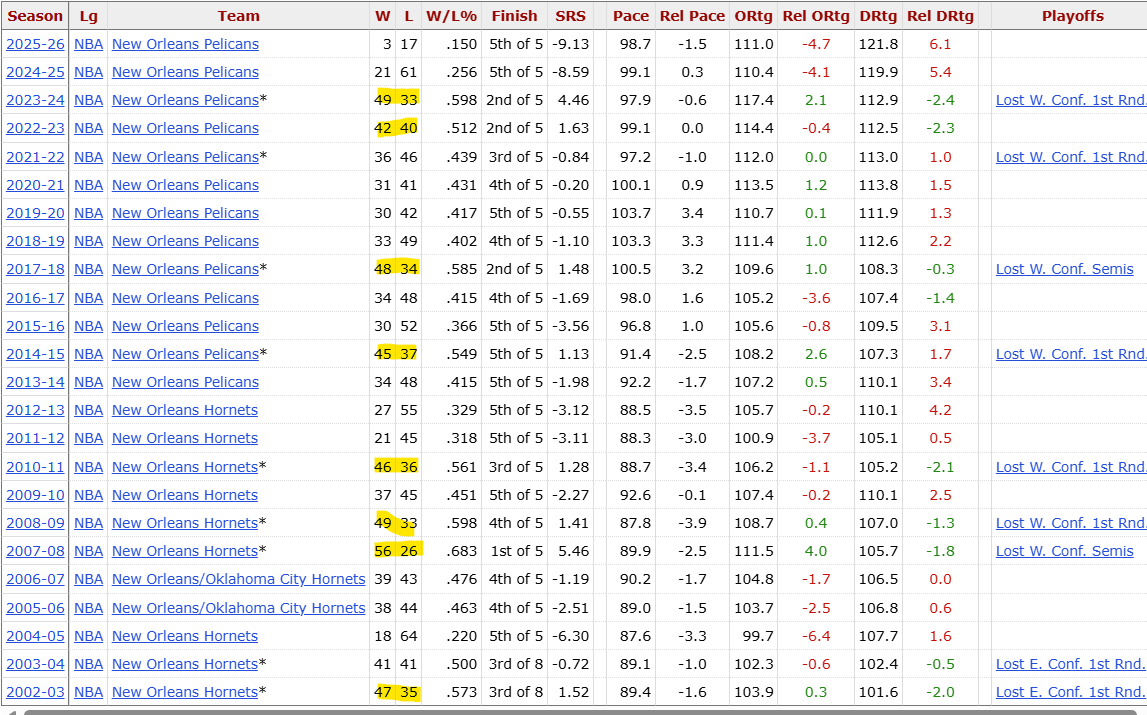The width and height of the screenshot is (1147, 715).
Task: Open the 2002-03 season link
Action: click(x=35, y=692)
